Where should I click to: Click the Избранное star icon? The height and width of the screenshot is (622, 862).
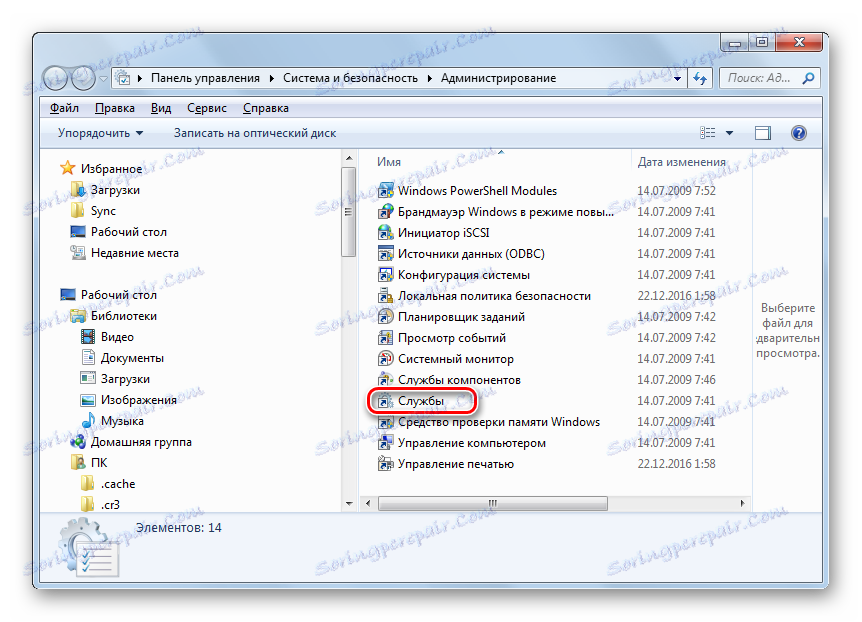[68, 168]
